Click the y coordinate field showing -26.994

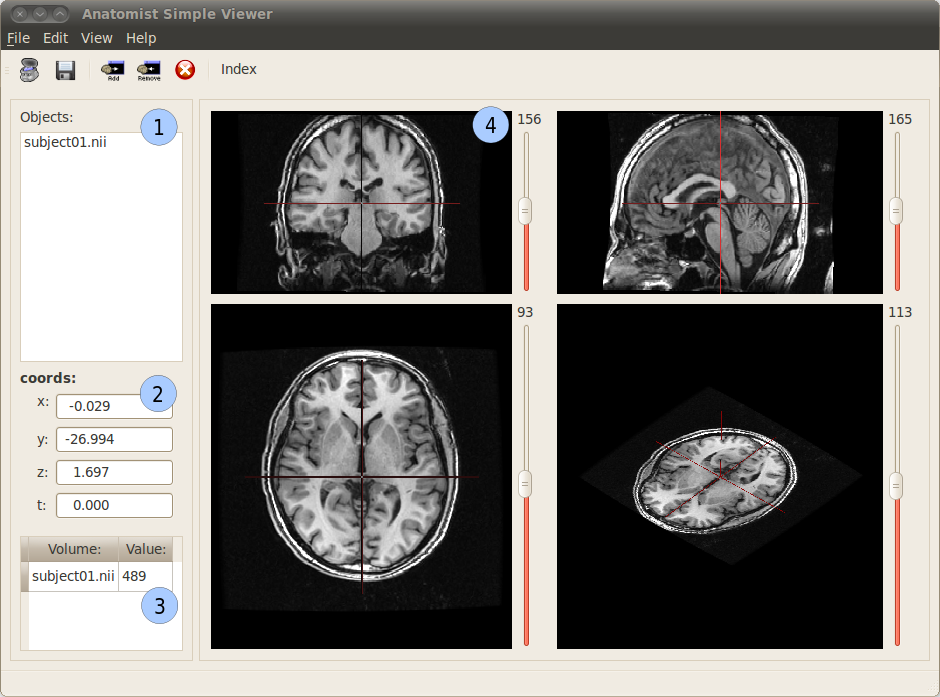coord(114,439)
